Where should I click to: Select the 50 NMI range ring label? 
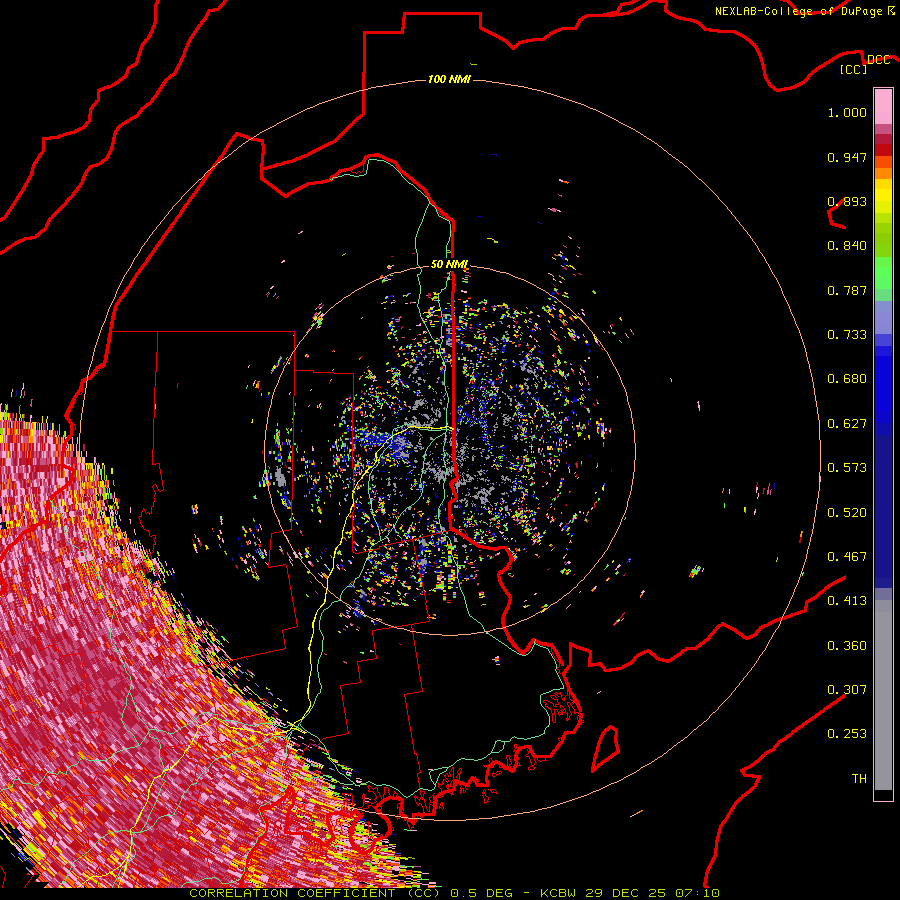pos(449,264)
